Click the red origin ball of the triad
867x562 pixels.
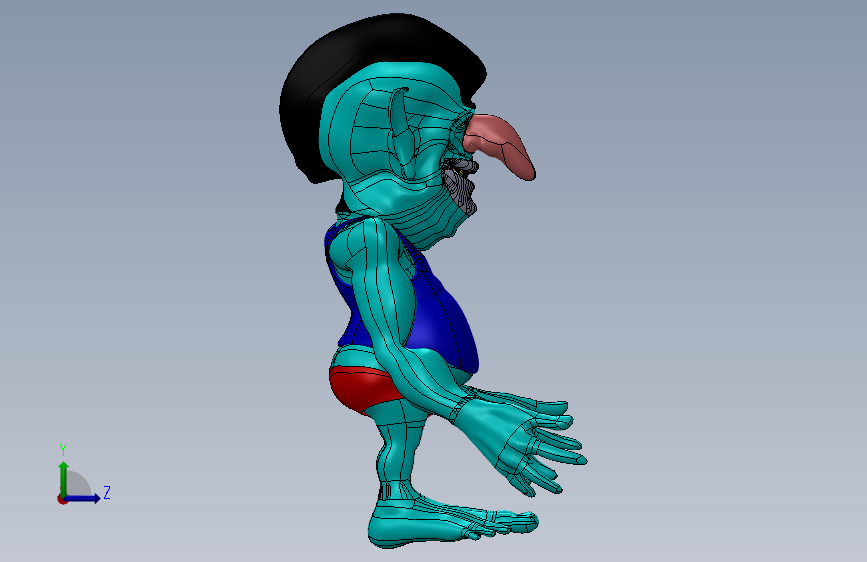point(61,499)
